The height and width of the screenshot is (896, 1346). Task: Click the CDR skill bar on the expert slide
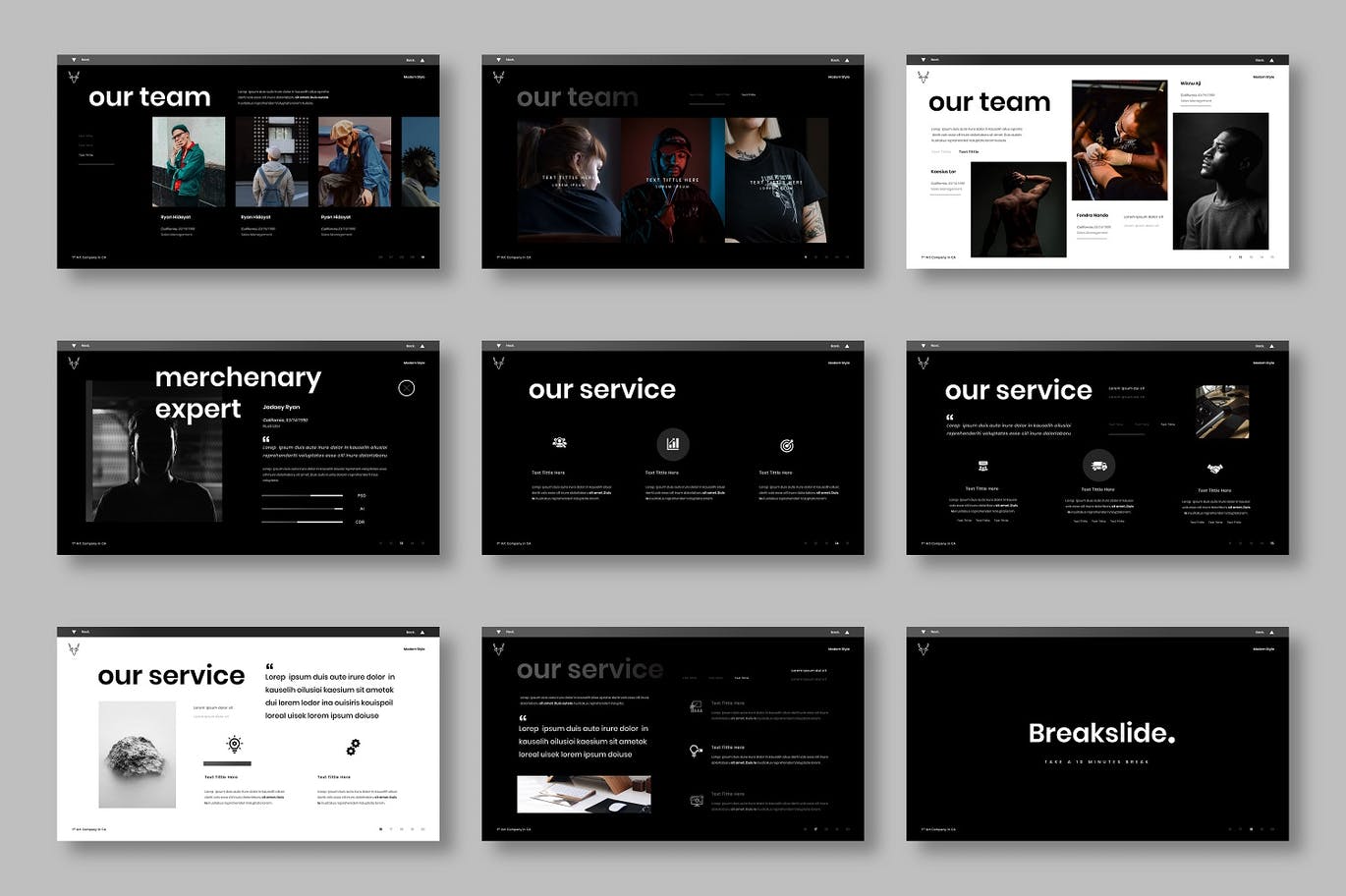coord(303,522)
